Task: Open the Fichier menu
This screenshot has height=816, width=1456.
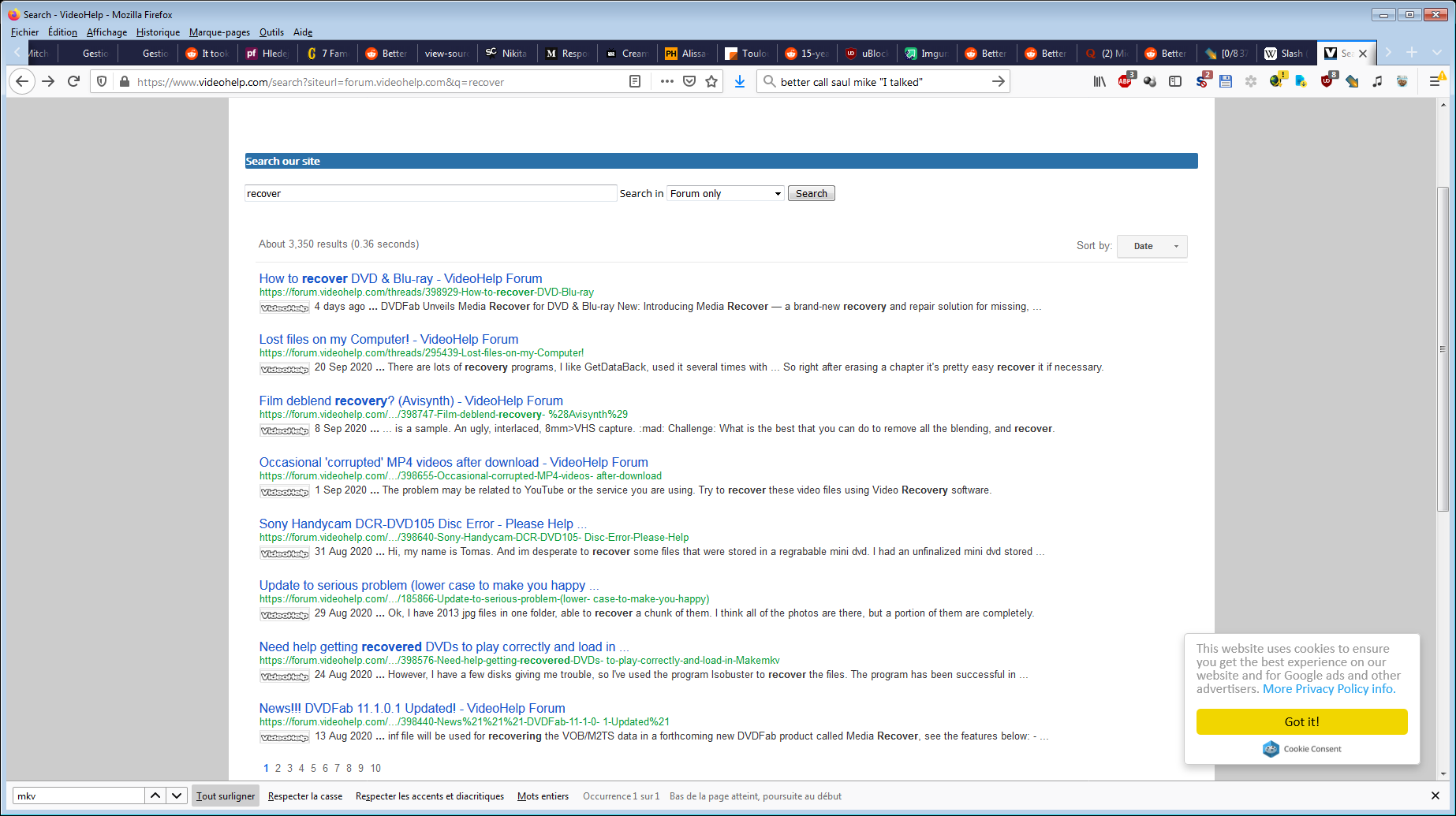Action: (24, 32)
